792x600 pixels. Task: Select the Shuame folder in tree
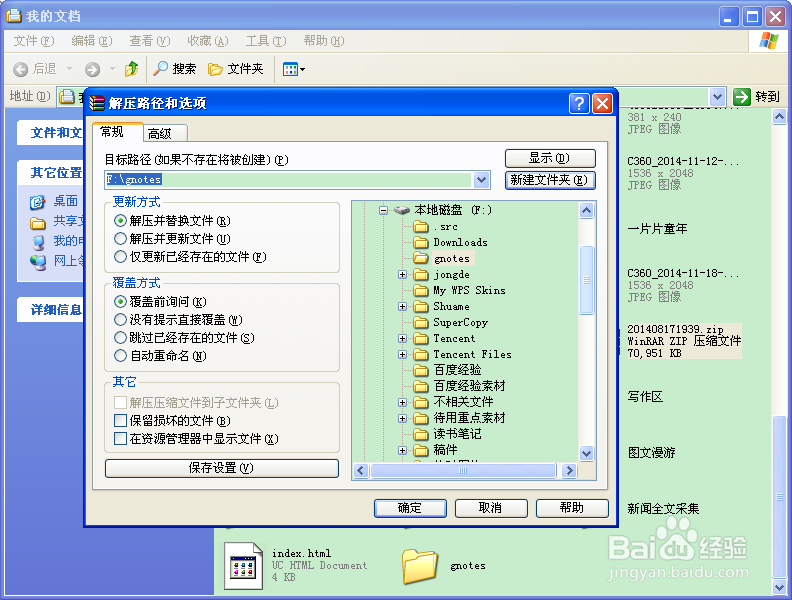441,307
